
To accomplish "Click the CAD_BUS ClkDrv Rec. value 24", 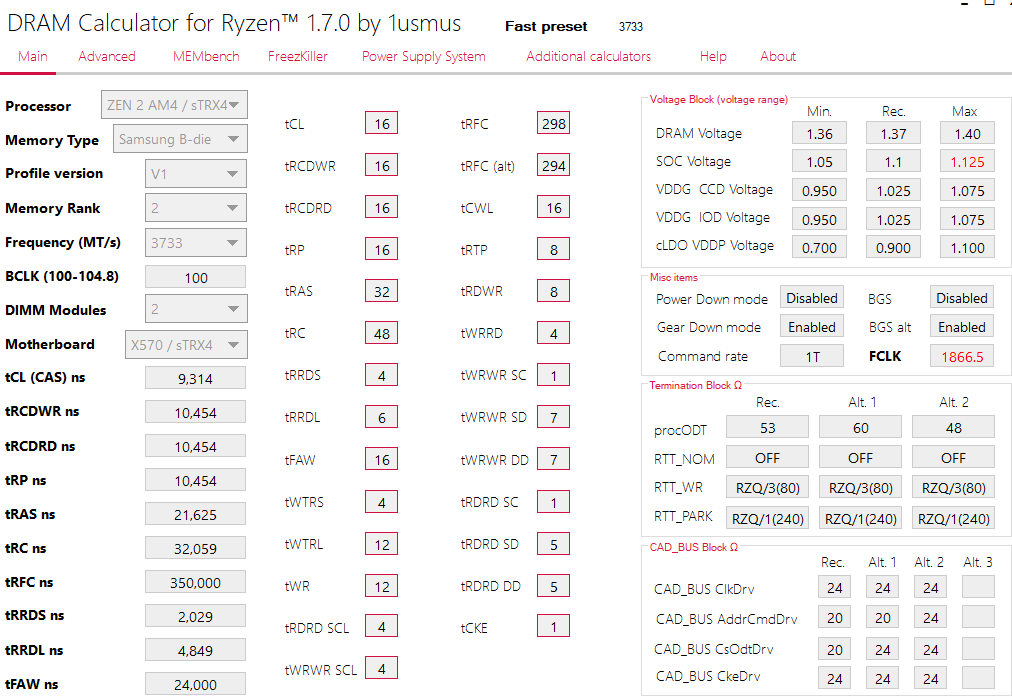I will click(835, 587).
